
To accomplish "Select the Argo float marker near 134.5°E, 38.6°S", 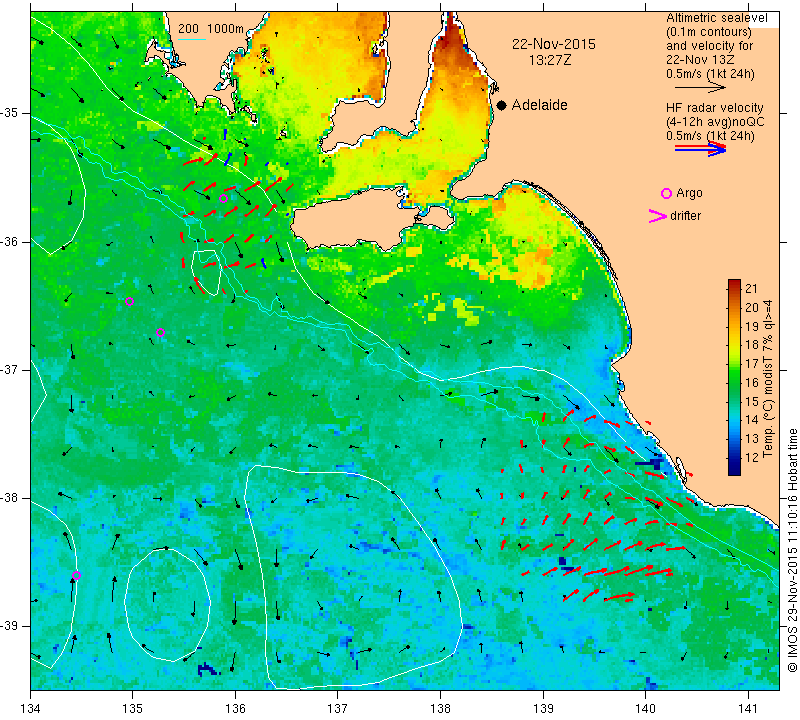I will [x=77, y=575].
